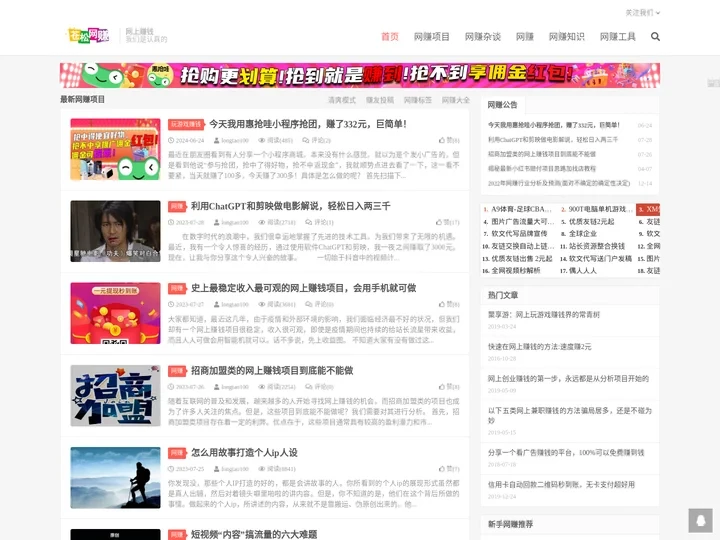720x540 pixels.
Task: Open comments of the 招商加盟类 article
Action: [319, 387]
